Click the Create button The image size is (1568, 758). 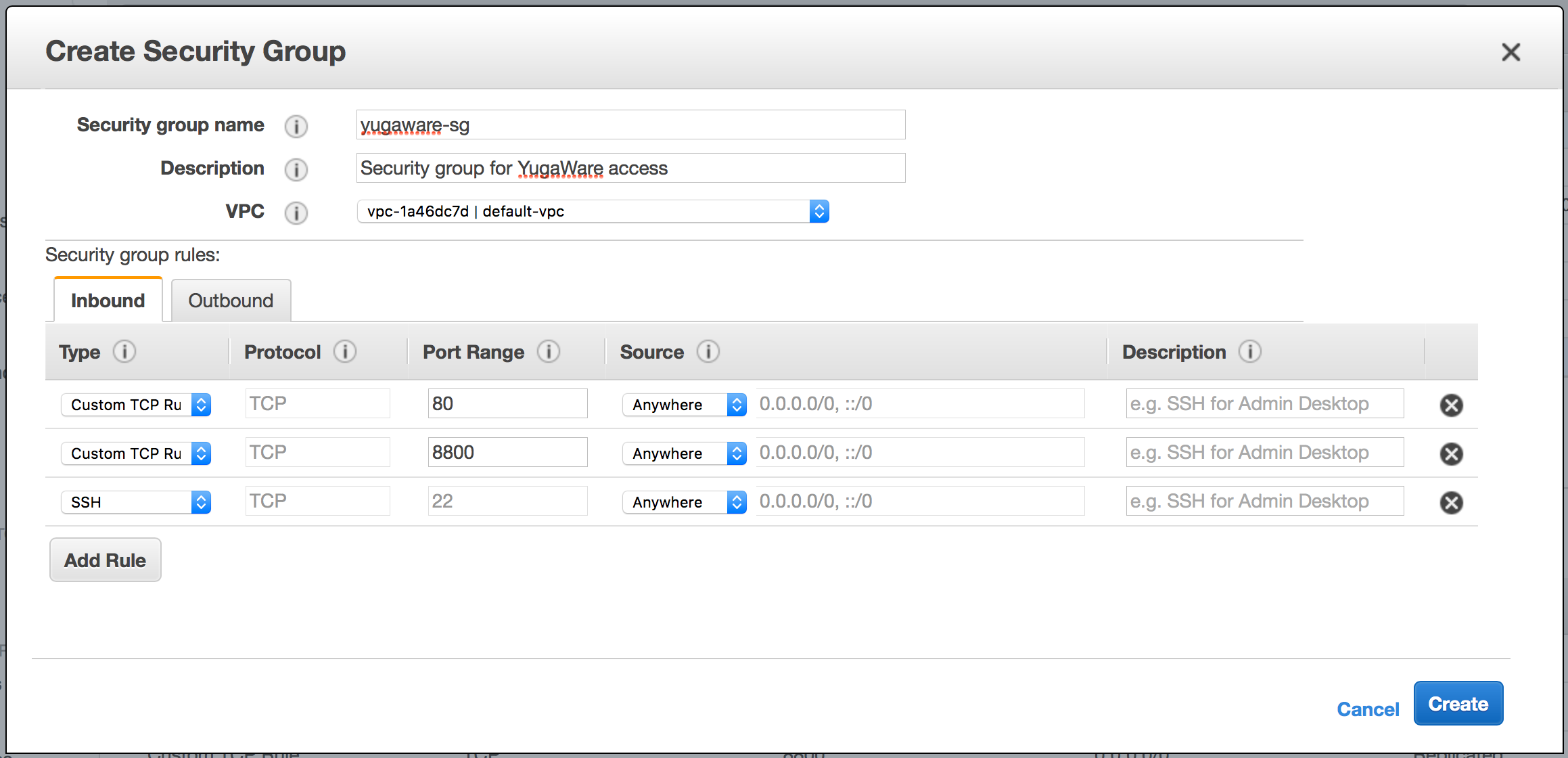click(x=1458, y=703)
